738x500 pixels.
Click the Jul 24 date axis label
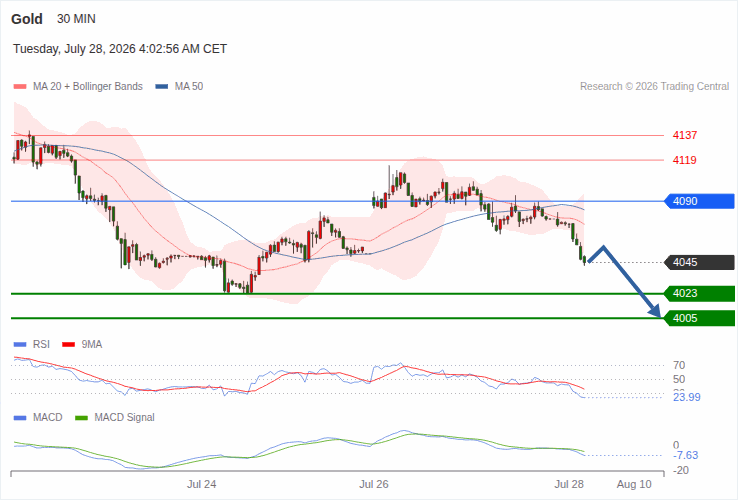[201, 484]
